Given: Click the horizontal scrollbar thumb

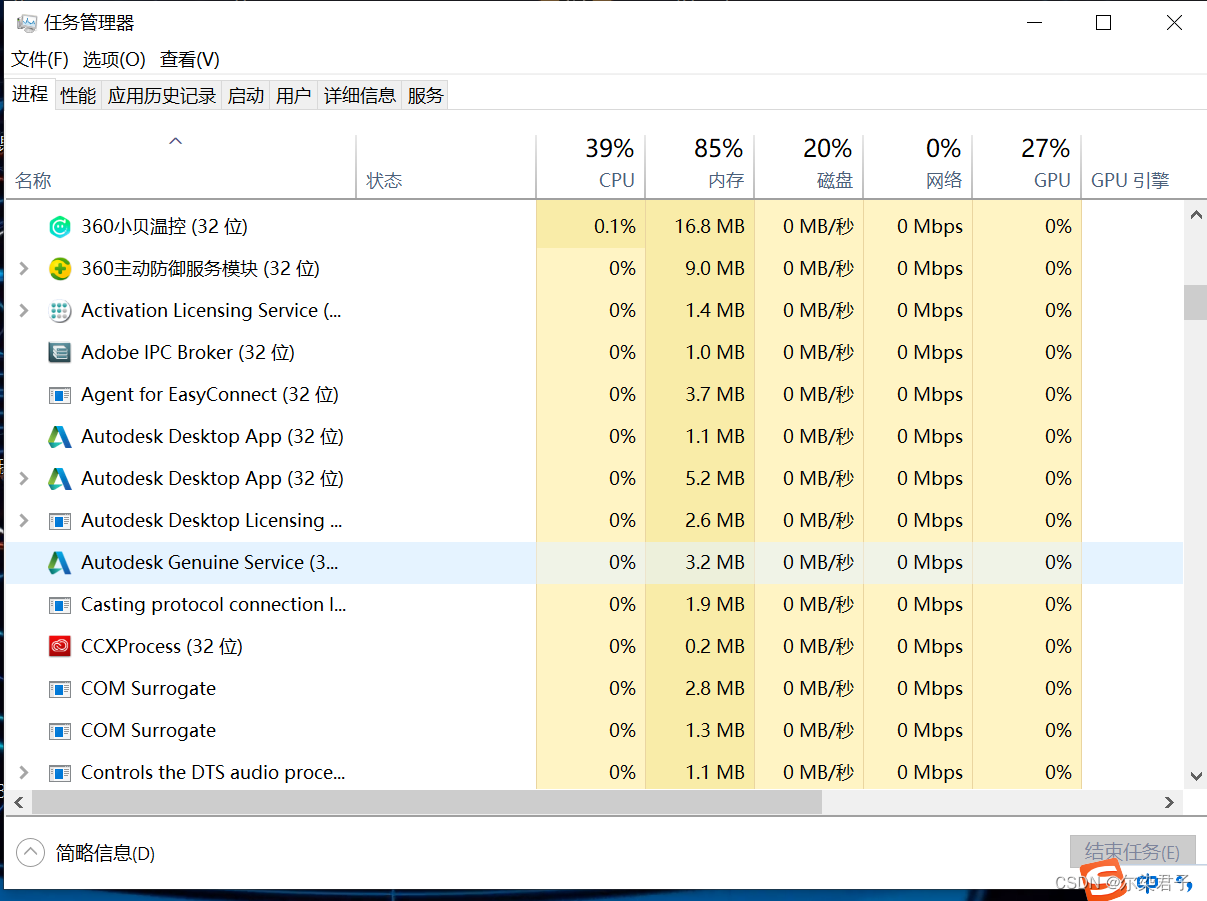Looking at the screenshot, I should click(x=427, y=802).
